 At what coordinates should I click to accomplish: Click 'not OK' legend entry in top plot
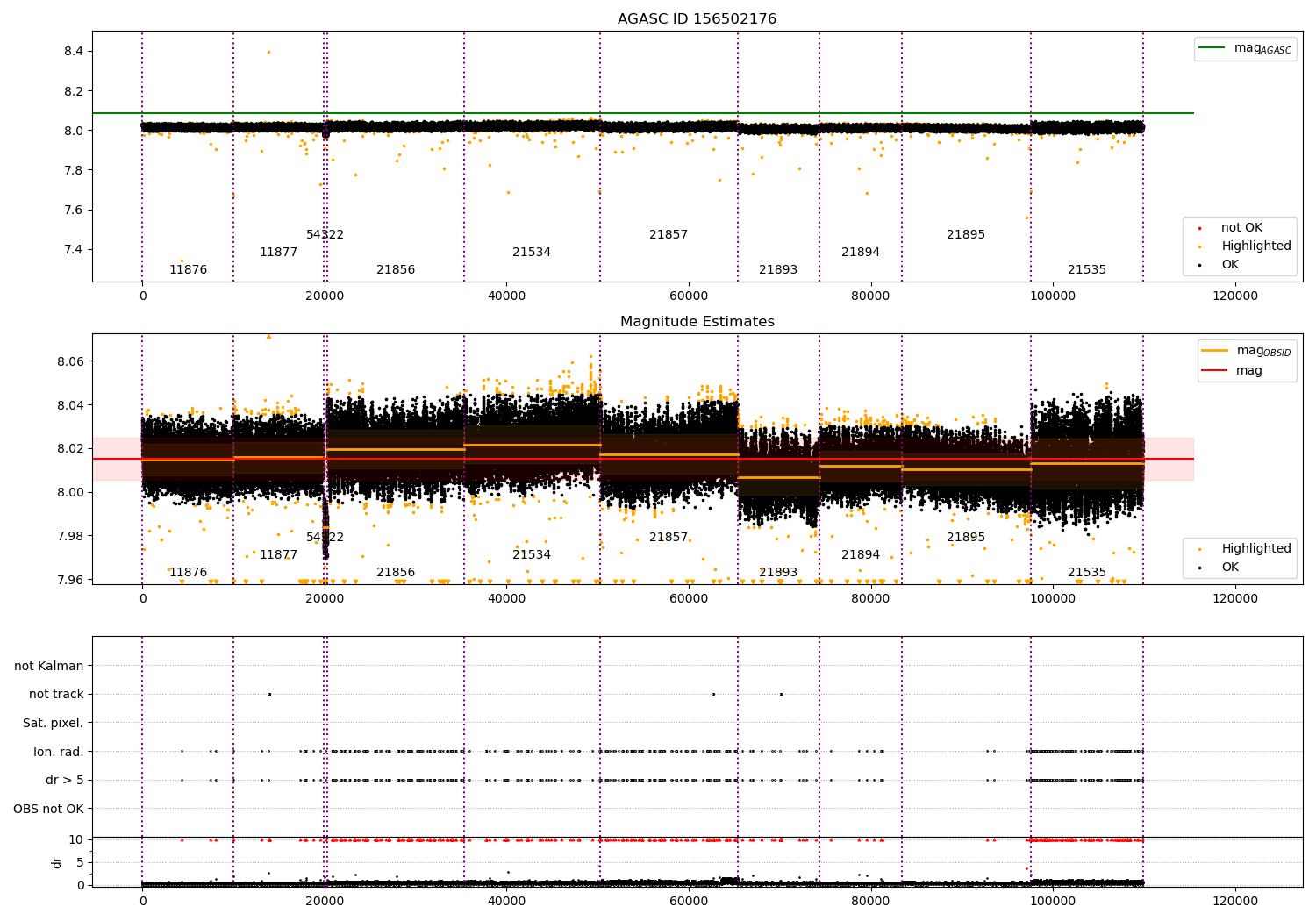point(1241,228)
